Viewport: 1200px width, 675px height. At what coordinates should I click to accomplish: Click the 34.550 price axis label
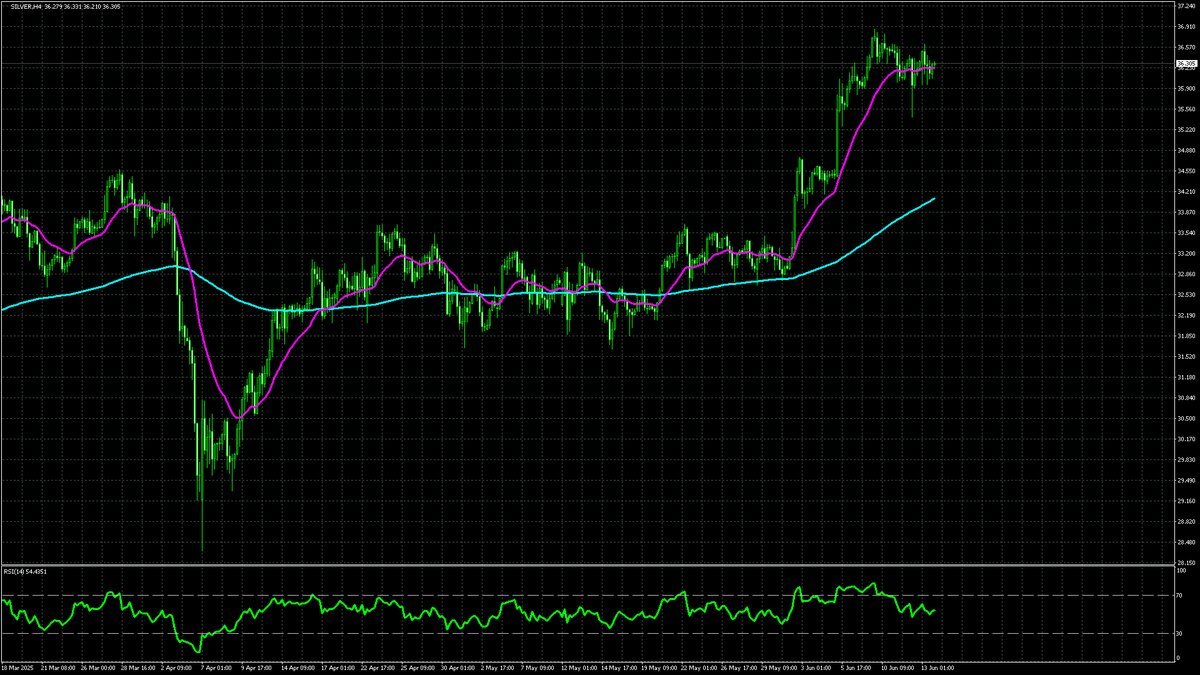(x=1186, y=171)
